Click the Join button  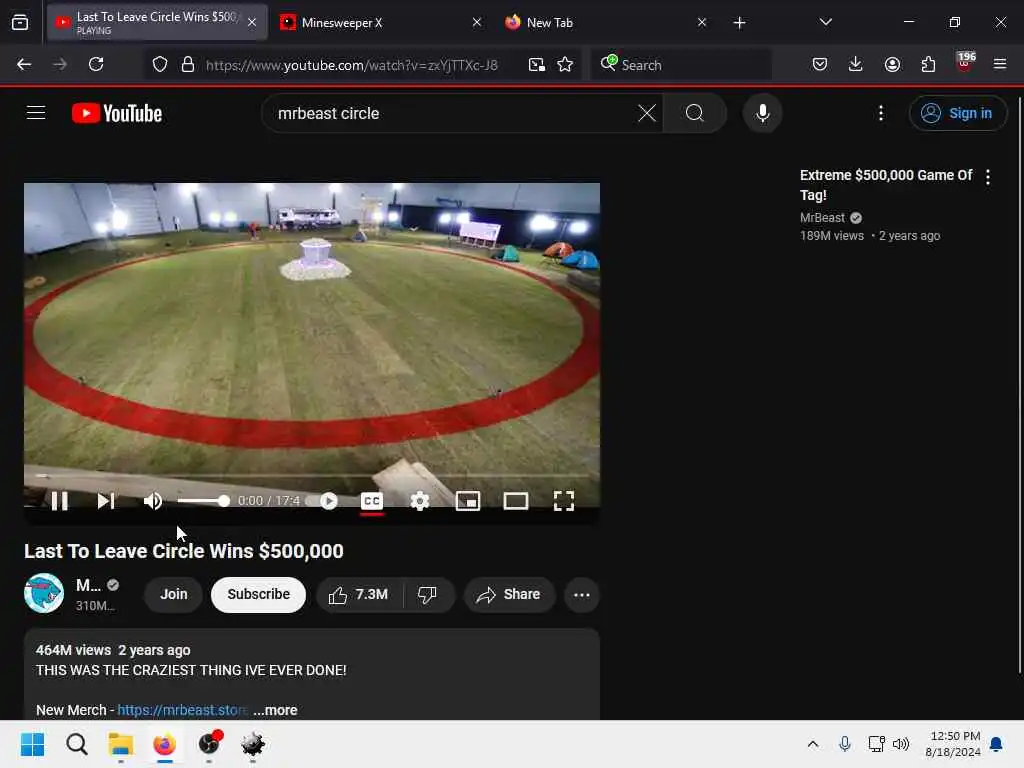pos(174,594)
